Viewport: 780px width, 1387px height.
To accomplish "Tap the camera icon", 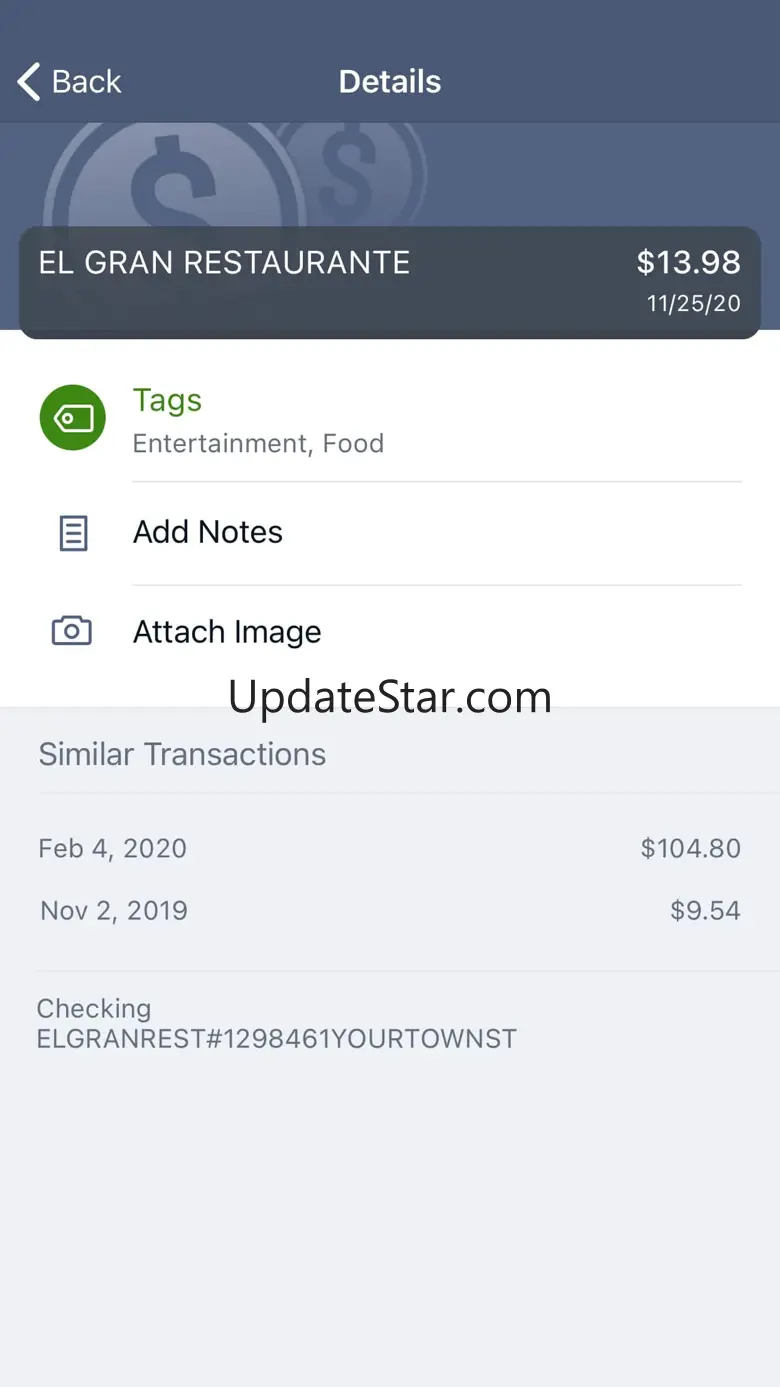I will (72, 632).
